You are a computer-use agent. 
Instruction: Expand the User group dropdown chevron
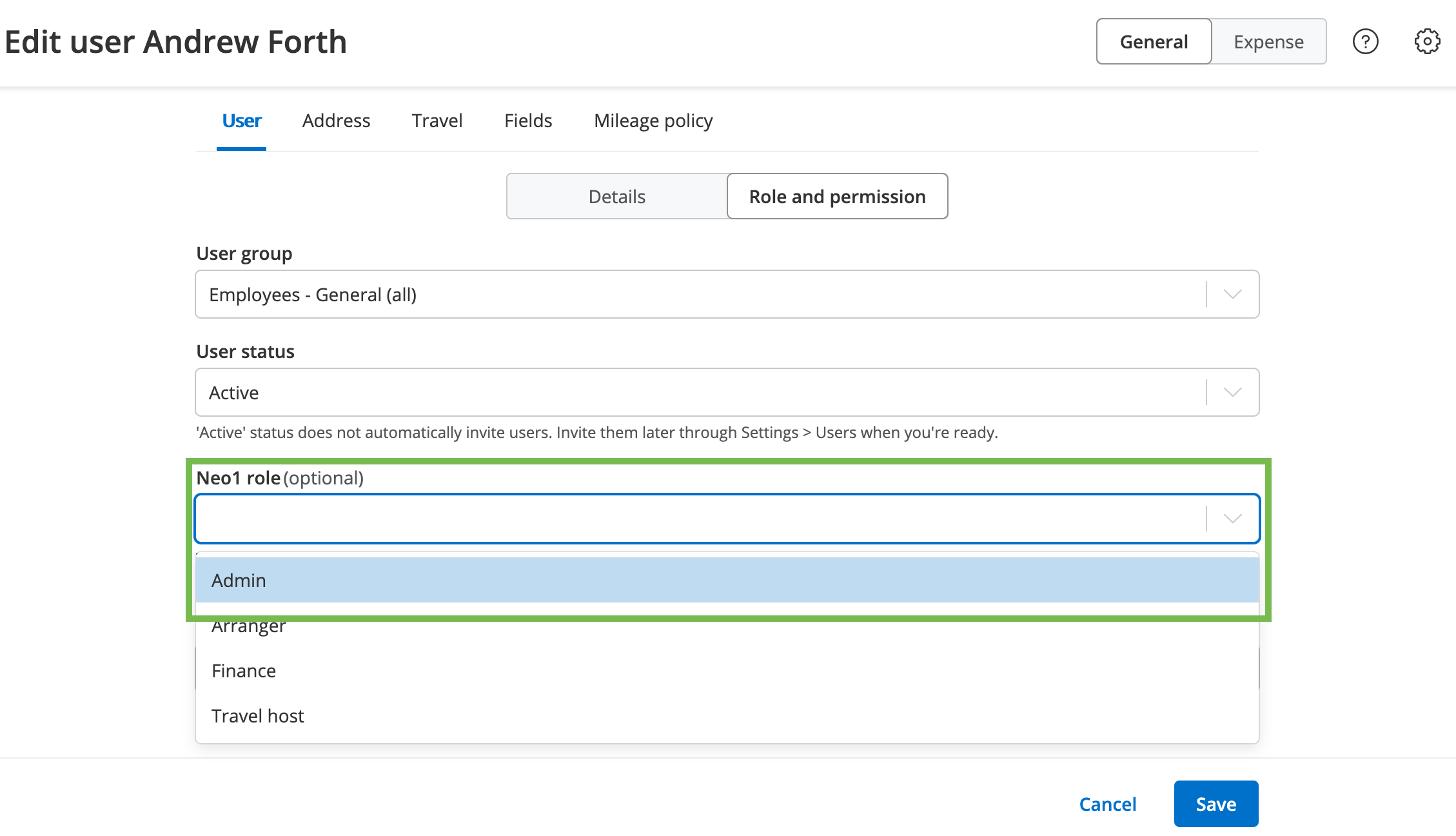coord(1232,295)
